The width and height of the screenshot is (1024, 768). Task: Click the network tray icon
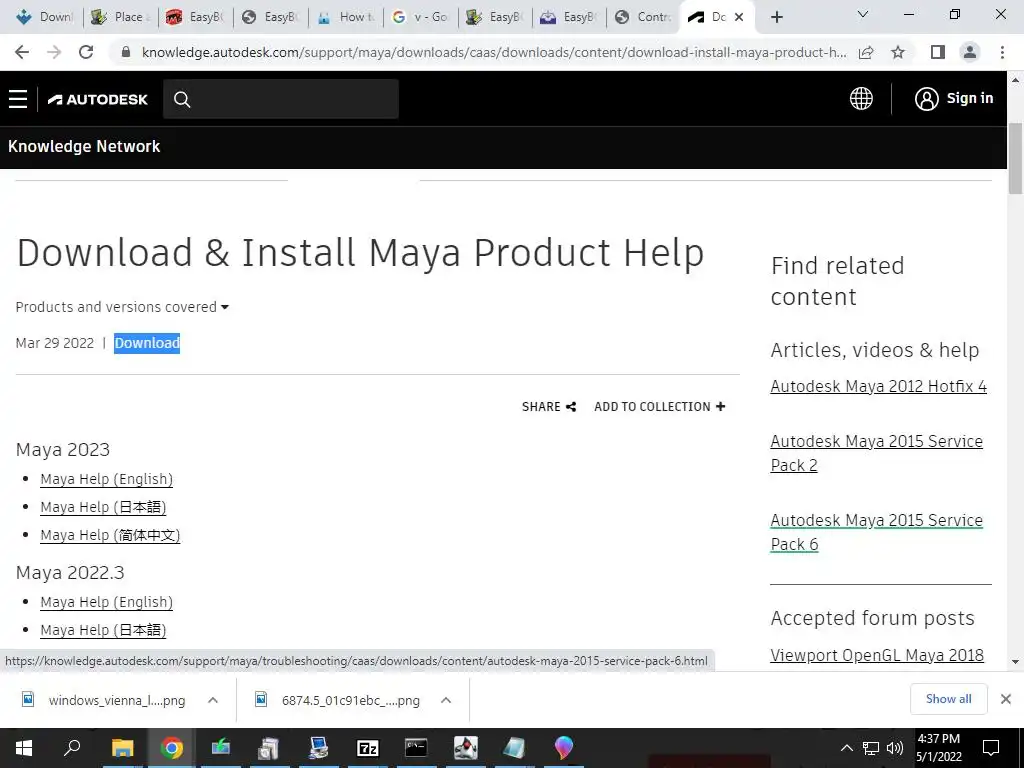(871, 748)
